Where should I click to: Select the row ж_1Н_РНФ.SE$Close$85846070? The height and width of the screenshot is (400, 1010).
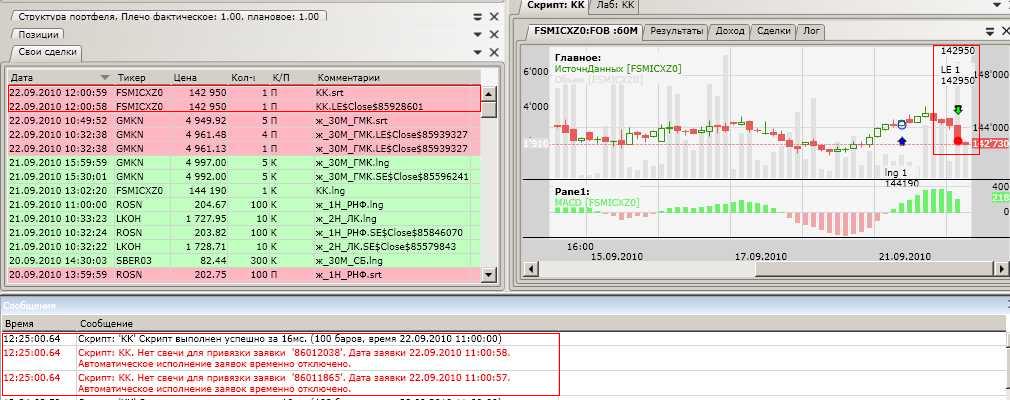(x=244, y=233)
